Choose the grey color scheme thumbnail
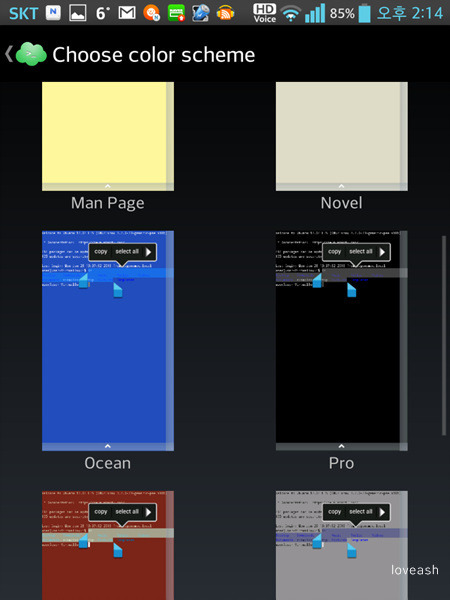Screen dimensions: 450x600 [342, 545]
